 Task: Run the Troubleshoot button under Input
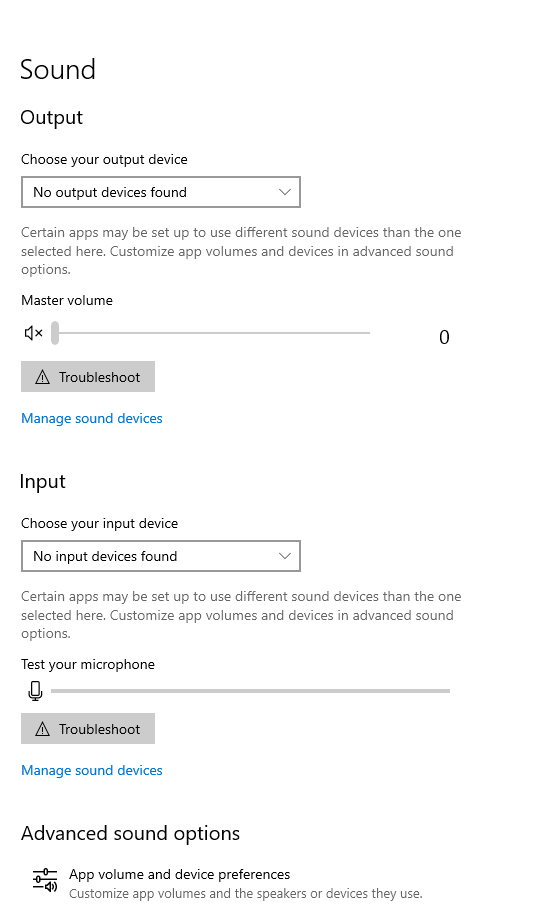[x=88, y=729]
